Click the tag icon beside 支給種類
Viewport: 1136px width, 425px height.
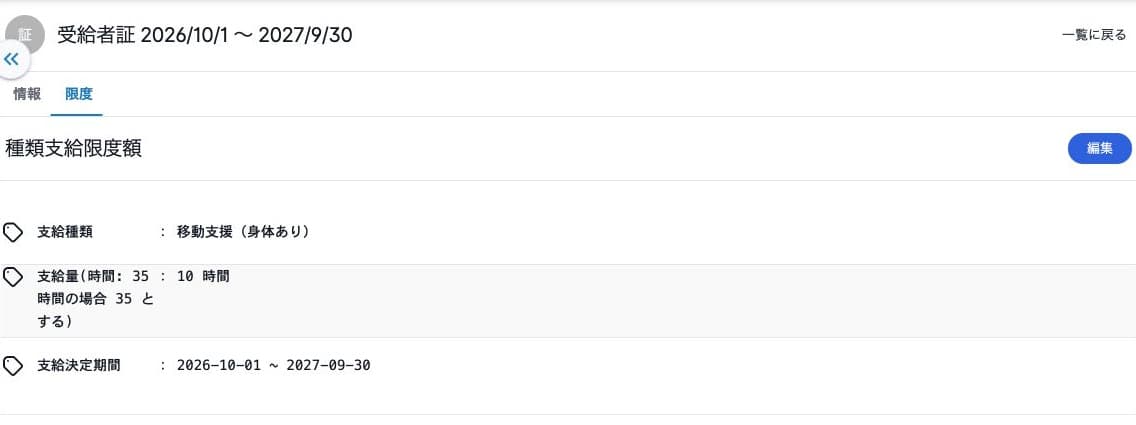(x=13, y=232)
